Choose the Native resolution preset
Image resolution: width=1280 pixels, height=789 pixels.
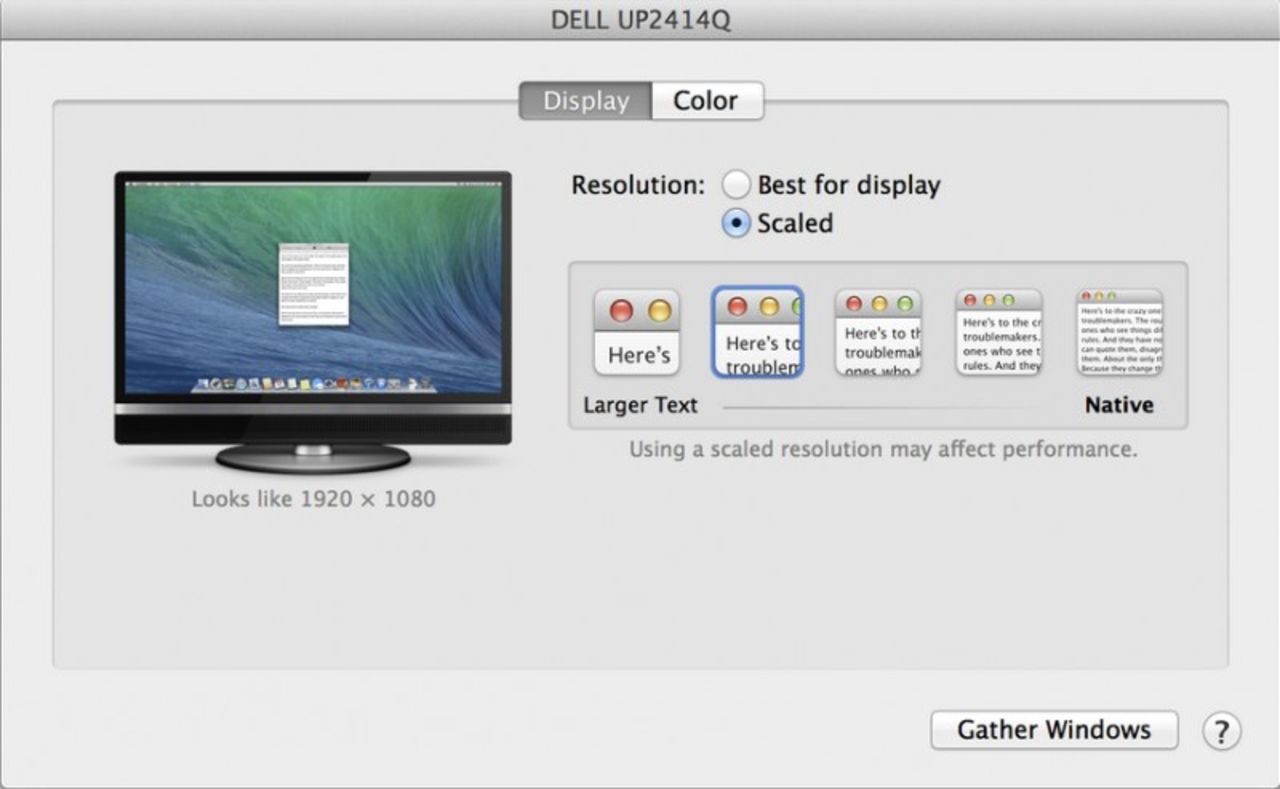(1118, 332)
